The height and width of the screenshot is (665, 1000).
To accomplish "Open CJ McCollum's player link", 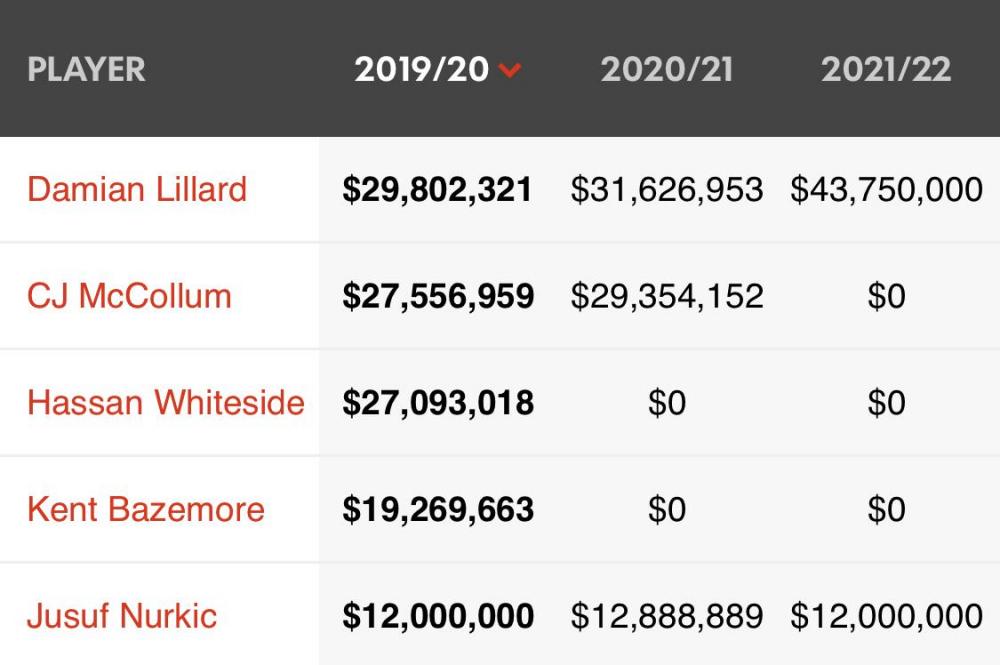I will [129, 296].
